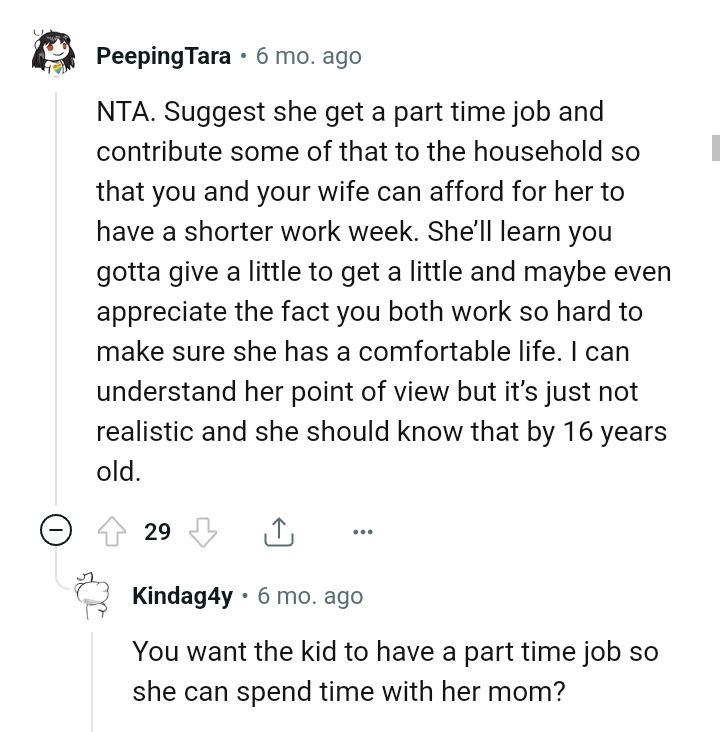Click Kindag4y's 6 mo. ago timestamp
720x732 pixels.
[310, 596]
